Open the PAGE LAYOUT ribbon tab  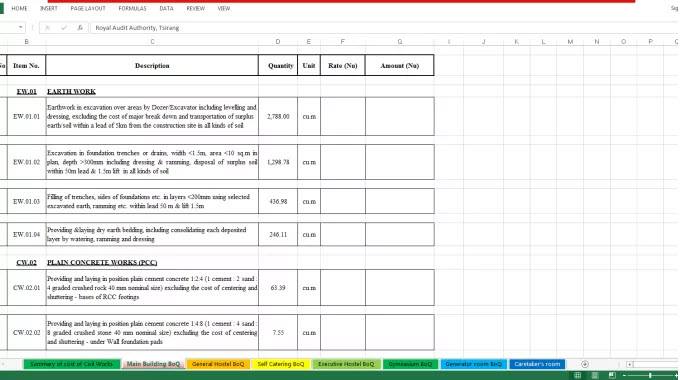88,8
